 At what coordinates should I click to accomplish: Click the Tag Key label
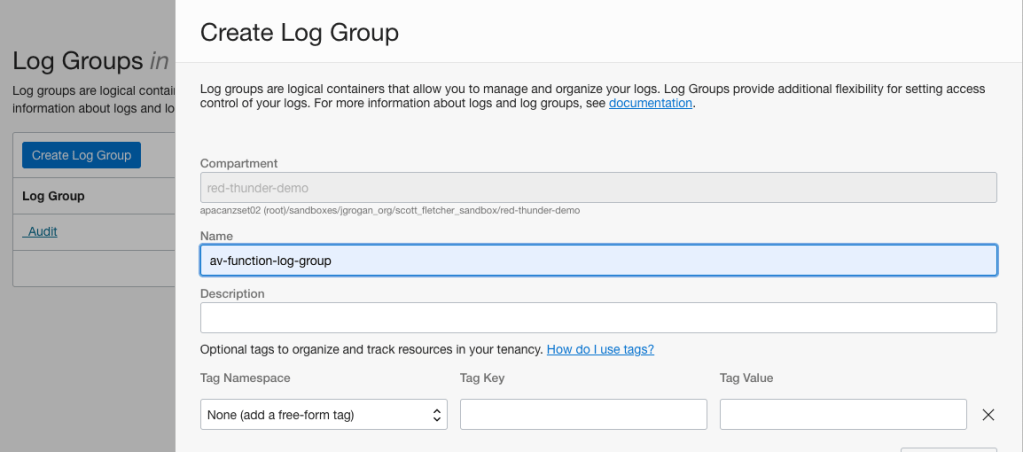483,378
